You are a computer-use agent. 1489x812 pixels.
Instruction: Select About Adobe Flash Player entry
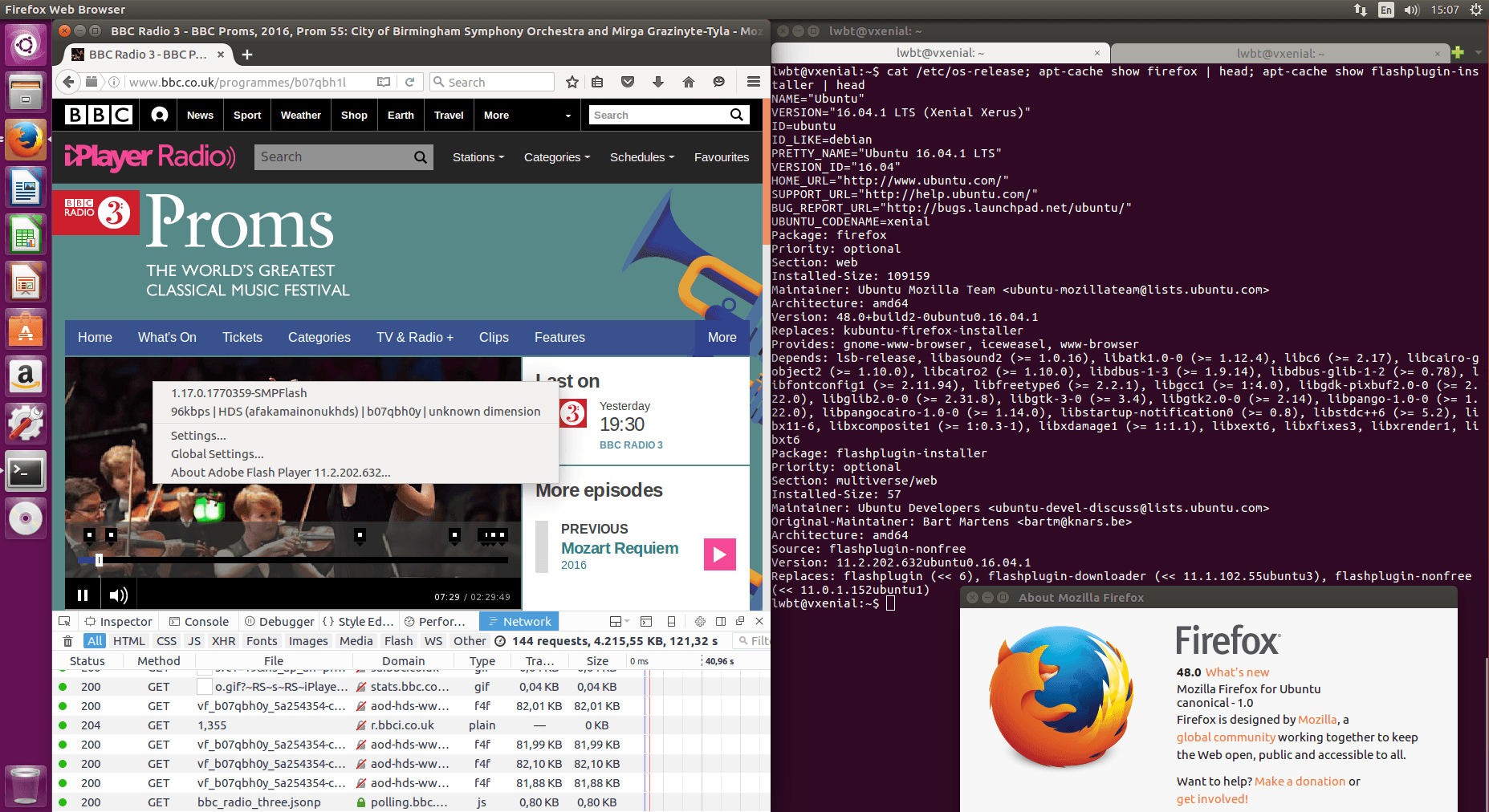(280, 473)
